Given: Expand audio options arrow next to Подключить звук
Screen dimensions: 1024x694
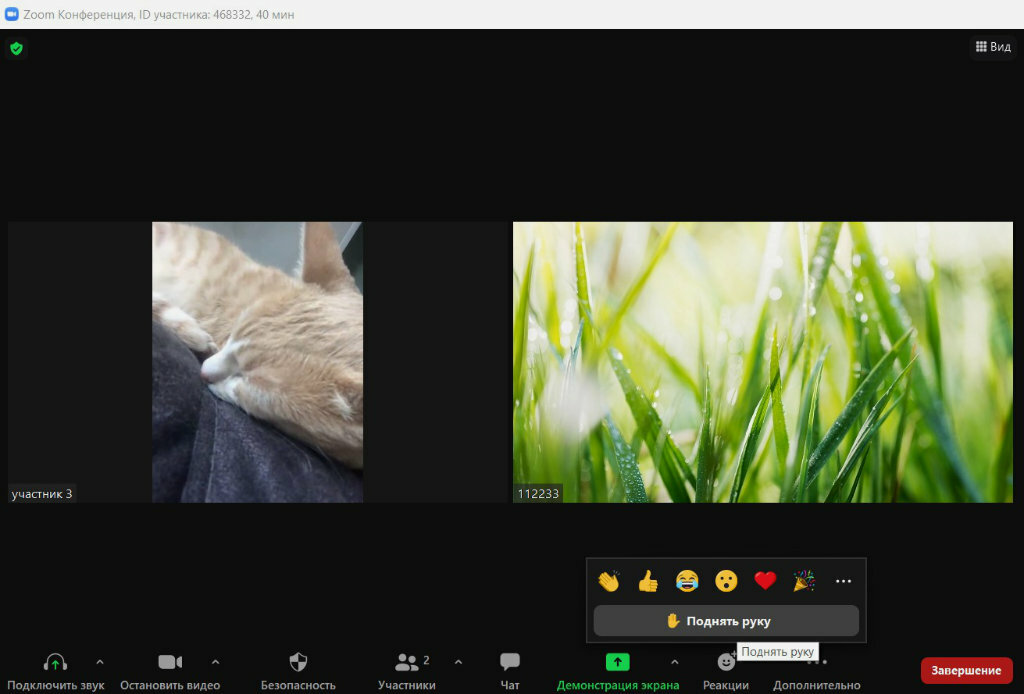Looking at the screenshot, I should click(x=99, y=662).
